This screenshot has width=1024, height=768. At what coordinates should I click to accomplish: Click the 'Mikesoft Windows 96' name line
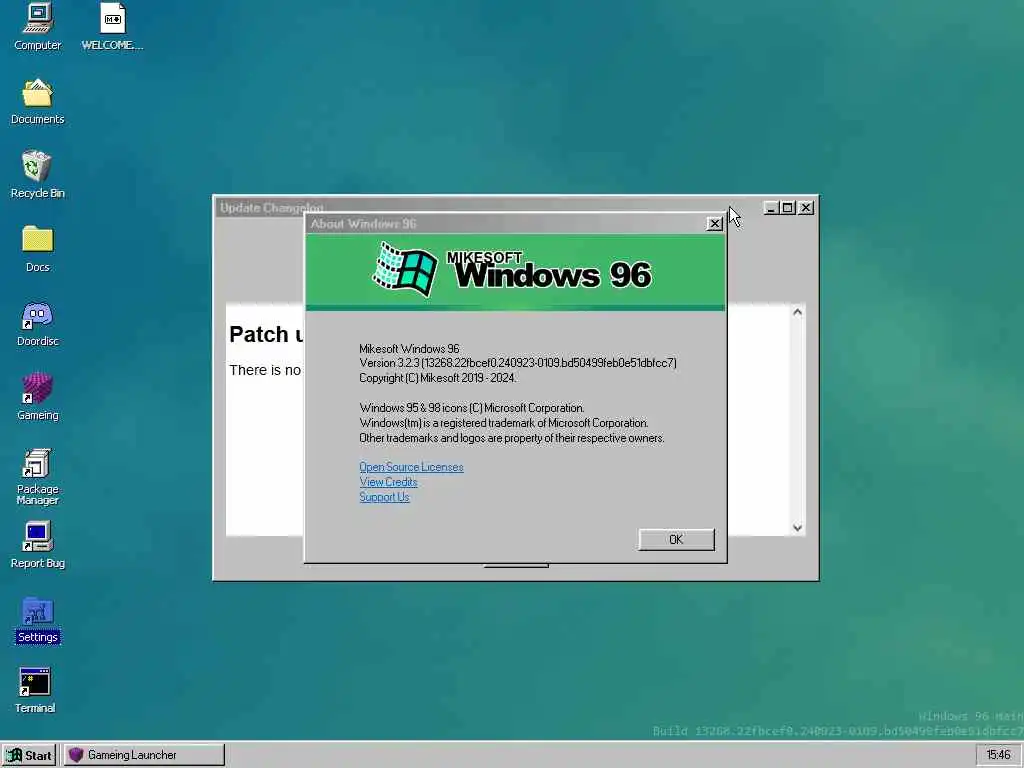point(409,349)
